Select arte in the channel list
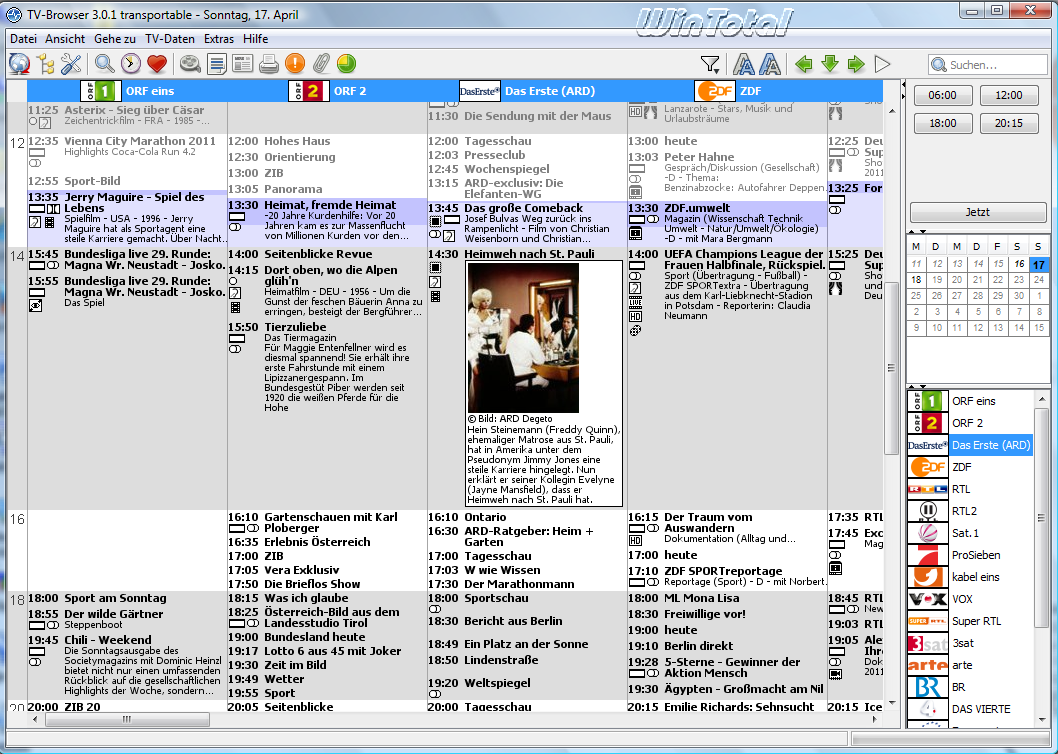The height and width of the screenshot is (754, 1058). click(x=970, y=666)
